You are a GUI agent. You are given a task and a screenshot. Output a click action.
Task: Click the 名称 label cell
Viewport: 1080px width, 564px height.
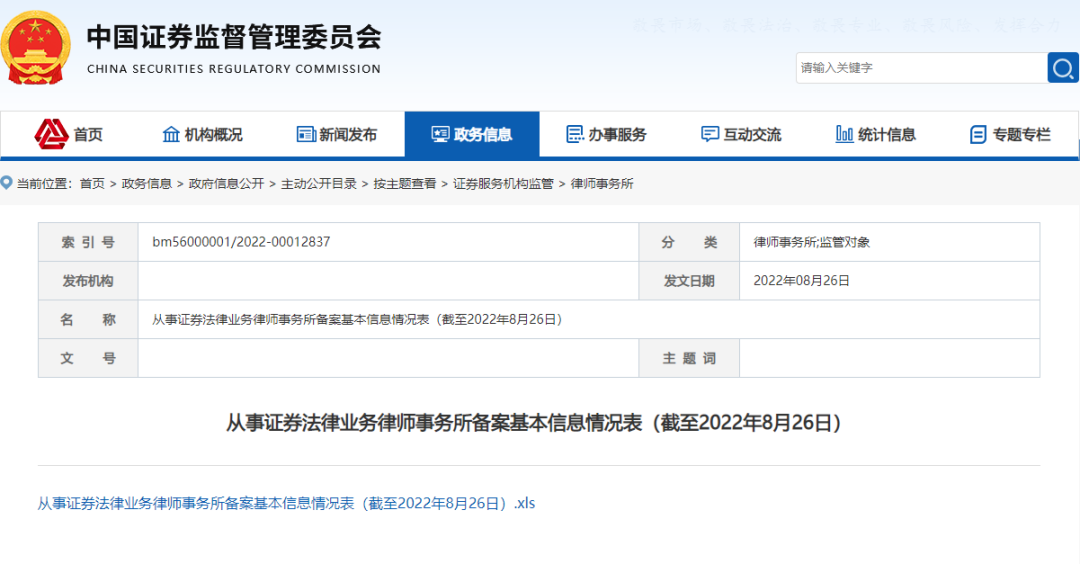click(x=88, y=320)
